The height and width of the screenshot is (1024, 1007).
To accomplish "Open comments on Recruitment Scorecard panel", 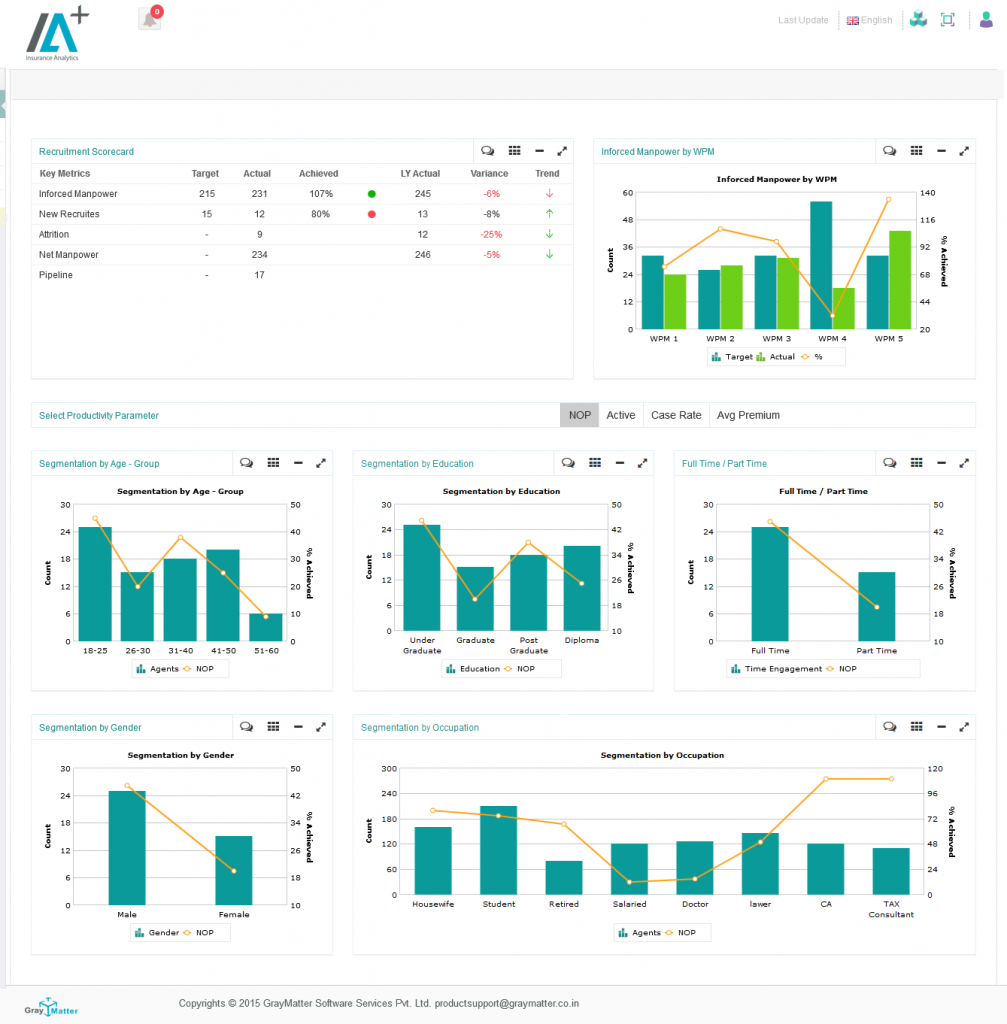I will 488,151.
